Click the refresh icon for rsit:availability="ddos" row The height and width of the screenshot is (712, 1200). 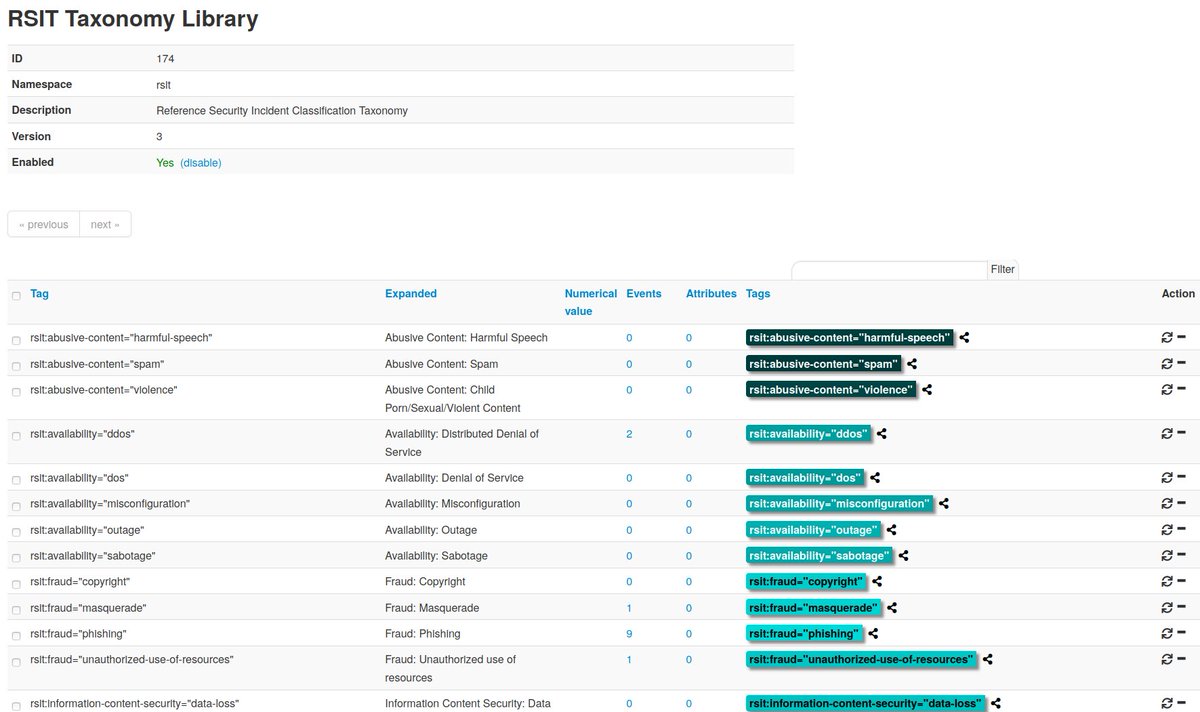[x=1167, y=434]
